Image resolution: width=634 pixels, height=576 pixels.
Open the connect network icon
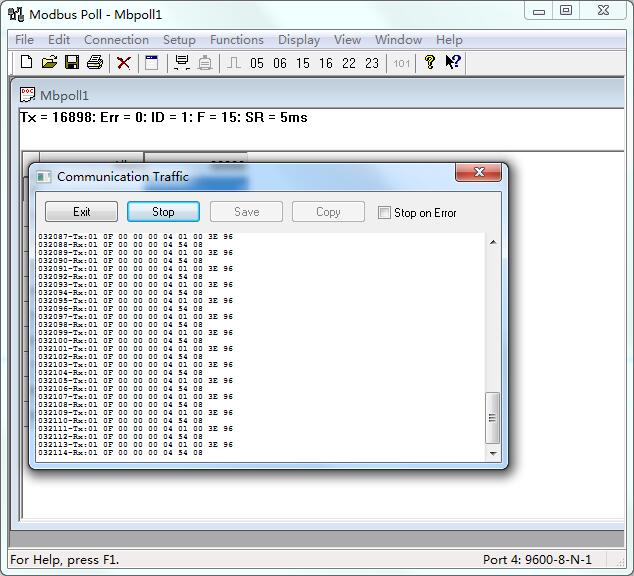[x=182, y=63]
